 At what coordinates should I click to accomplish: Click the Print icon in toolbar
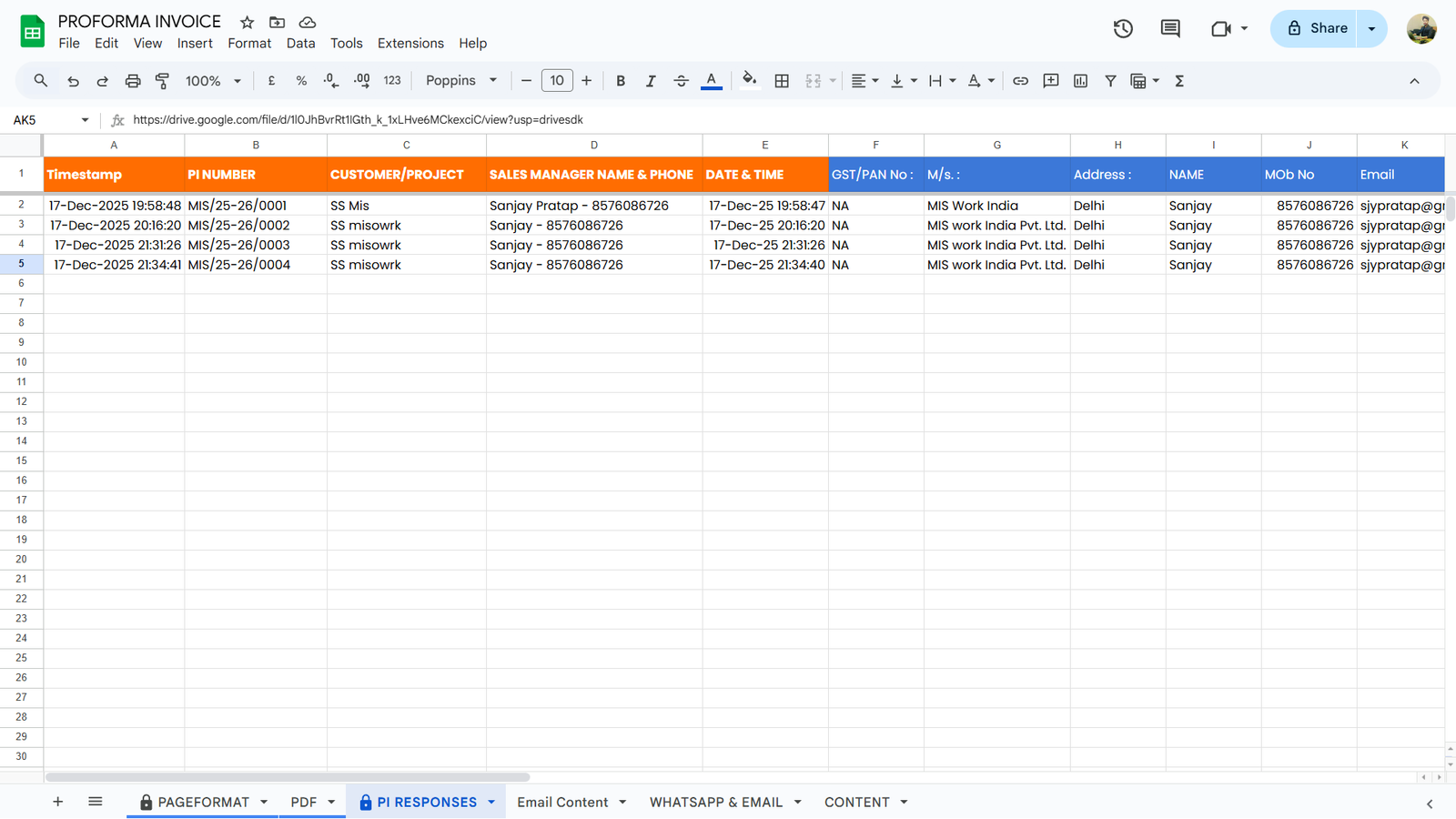133,81
